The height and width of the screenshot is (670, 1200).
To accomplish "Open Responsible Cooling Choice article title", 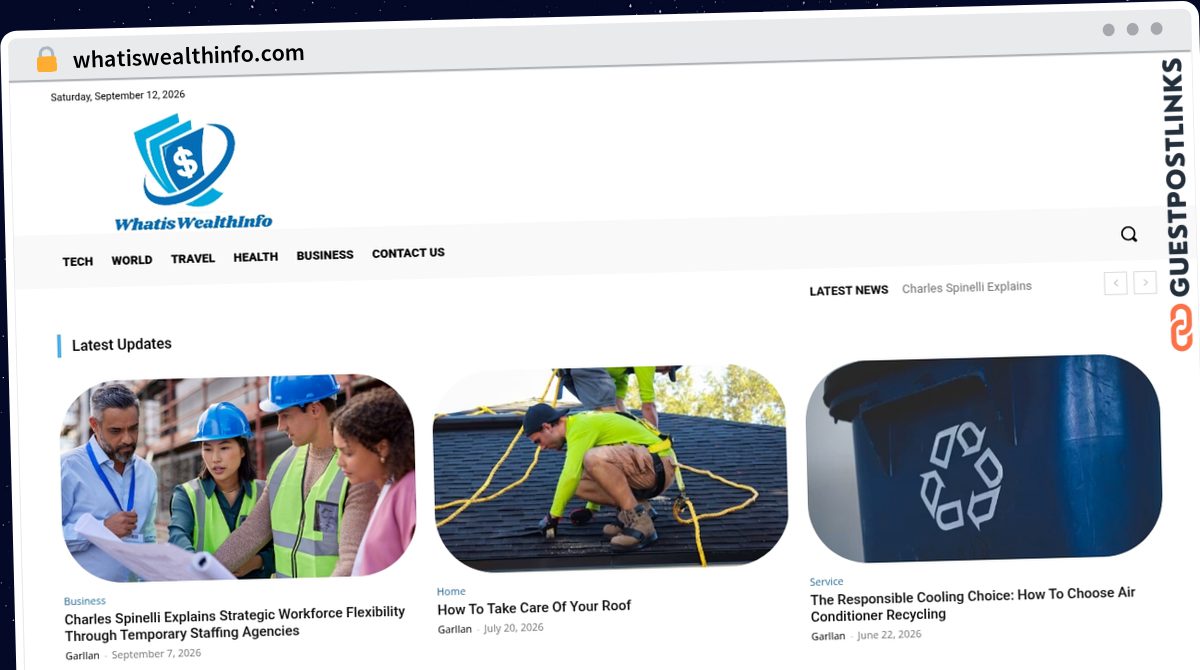I will 973,604.
